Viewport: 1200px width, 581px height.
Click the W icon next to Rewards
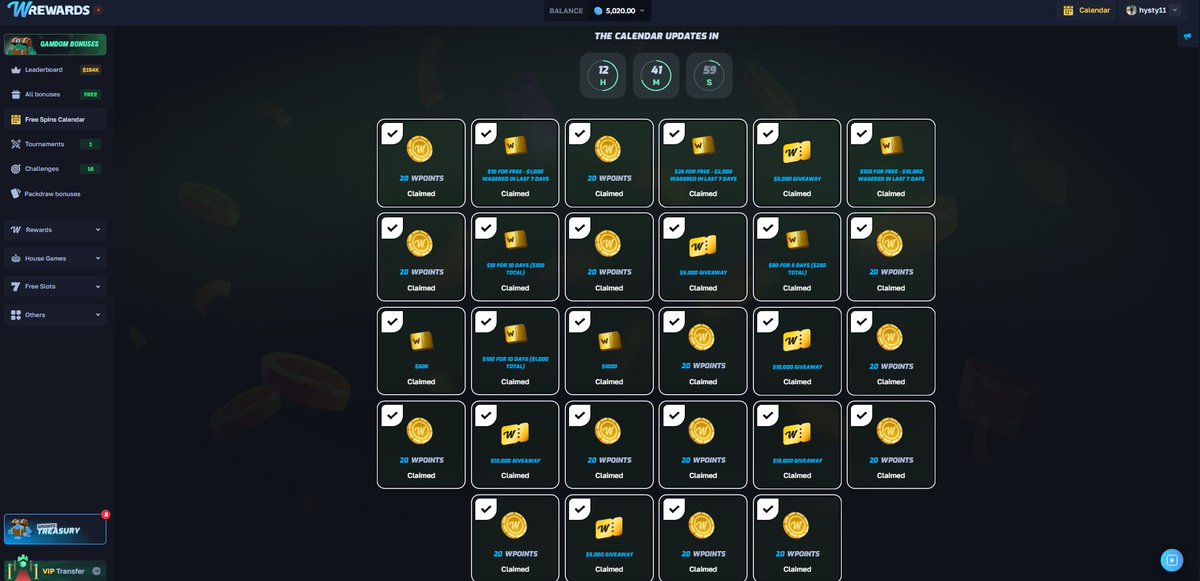click(x=16, y=230)
